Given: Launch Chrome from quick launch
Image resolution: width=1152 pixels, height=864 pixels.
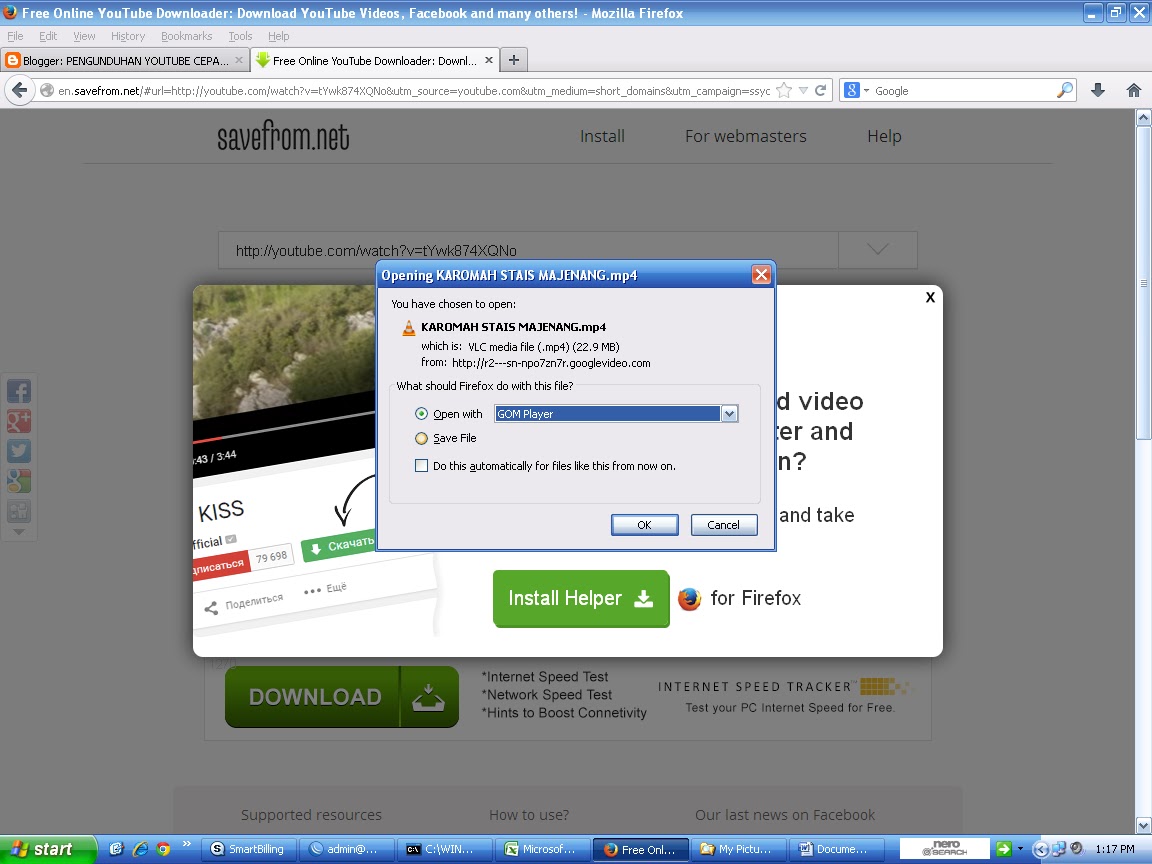Looking at the screenshot, I should tap(163, 849).
